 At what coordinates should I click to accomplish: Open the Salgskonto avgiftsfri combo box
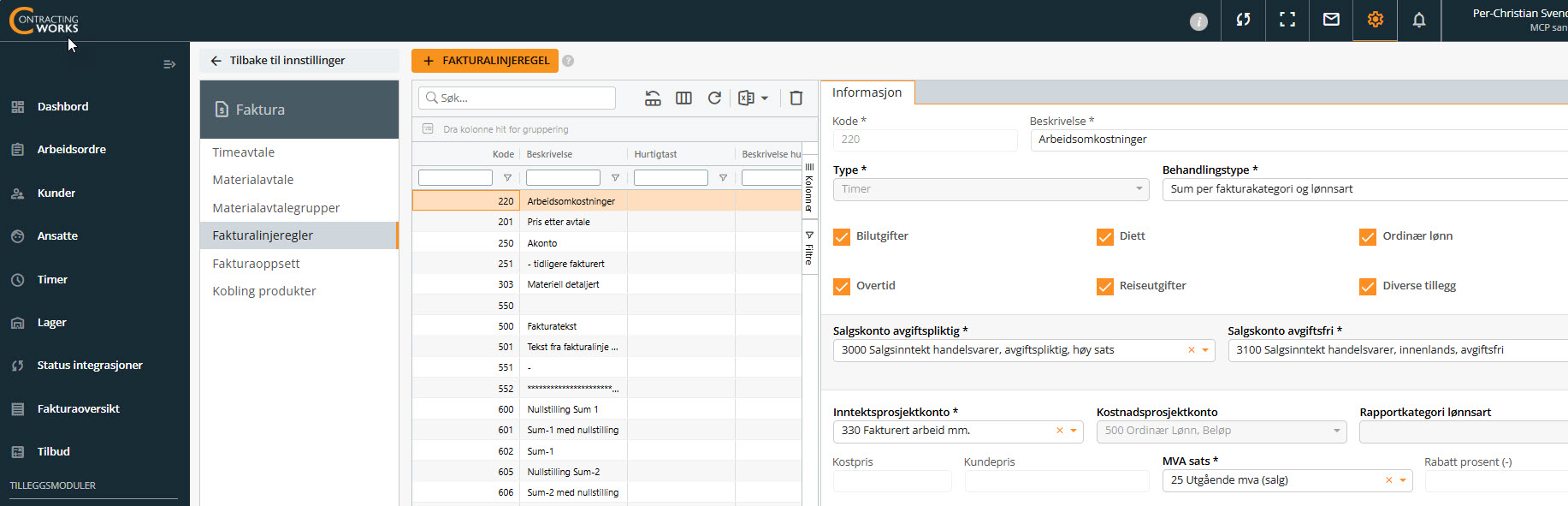(1398, 350)
